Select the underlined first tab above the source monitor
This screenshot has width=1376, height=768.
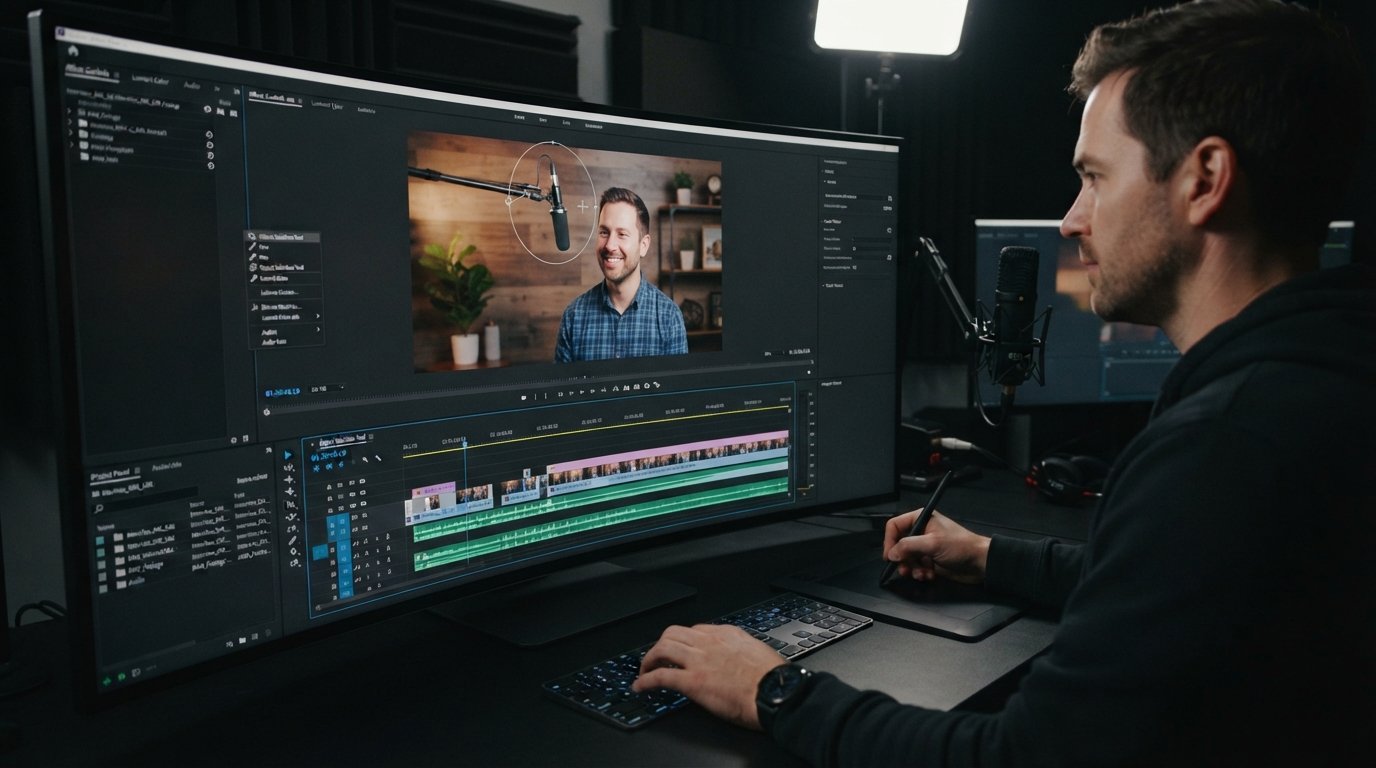[274, 96]
